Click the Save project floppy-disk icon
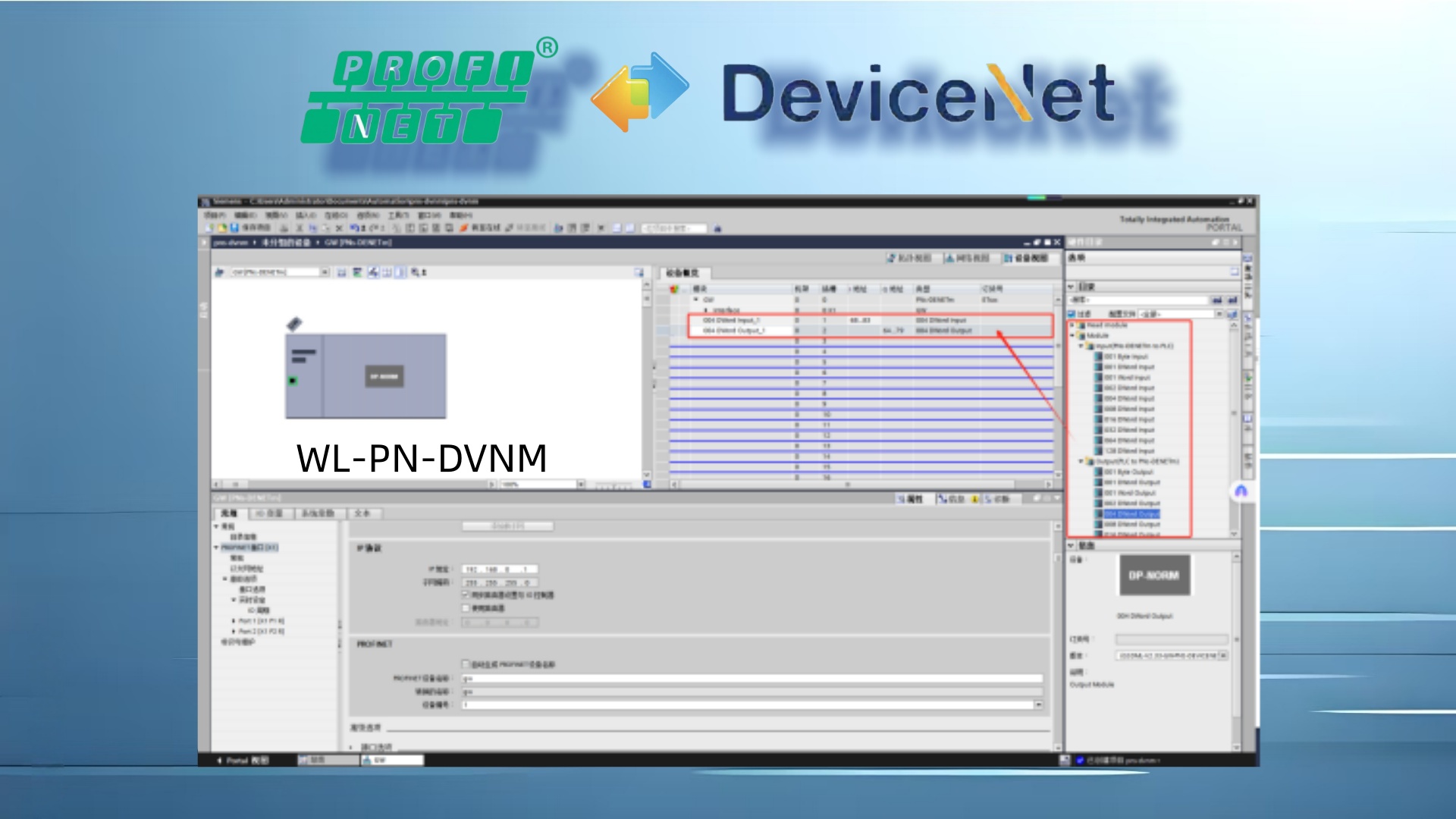The width and height of the screenshot is (1456, 819). click(x=235, y=227)
